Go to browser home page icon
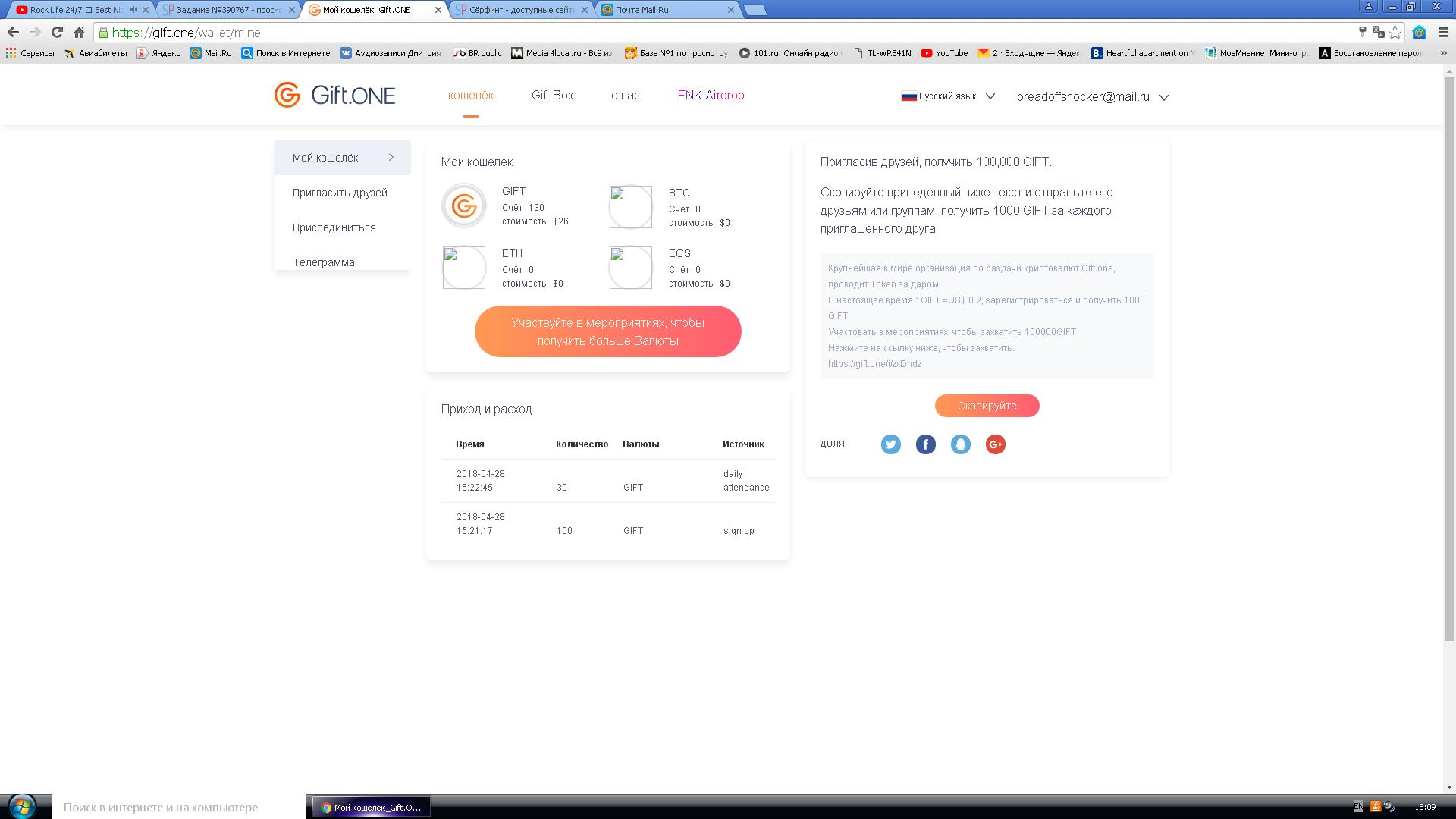The width and height of the screenshot is (1456, 819). pyautogui.click(x=79, y=32)
